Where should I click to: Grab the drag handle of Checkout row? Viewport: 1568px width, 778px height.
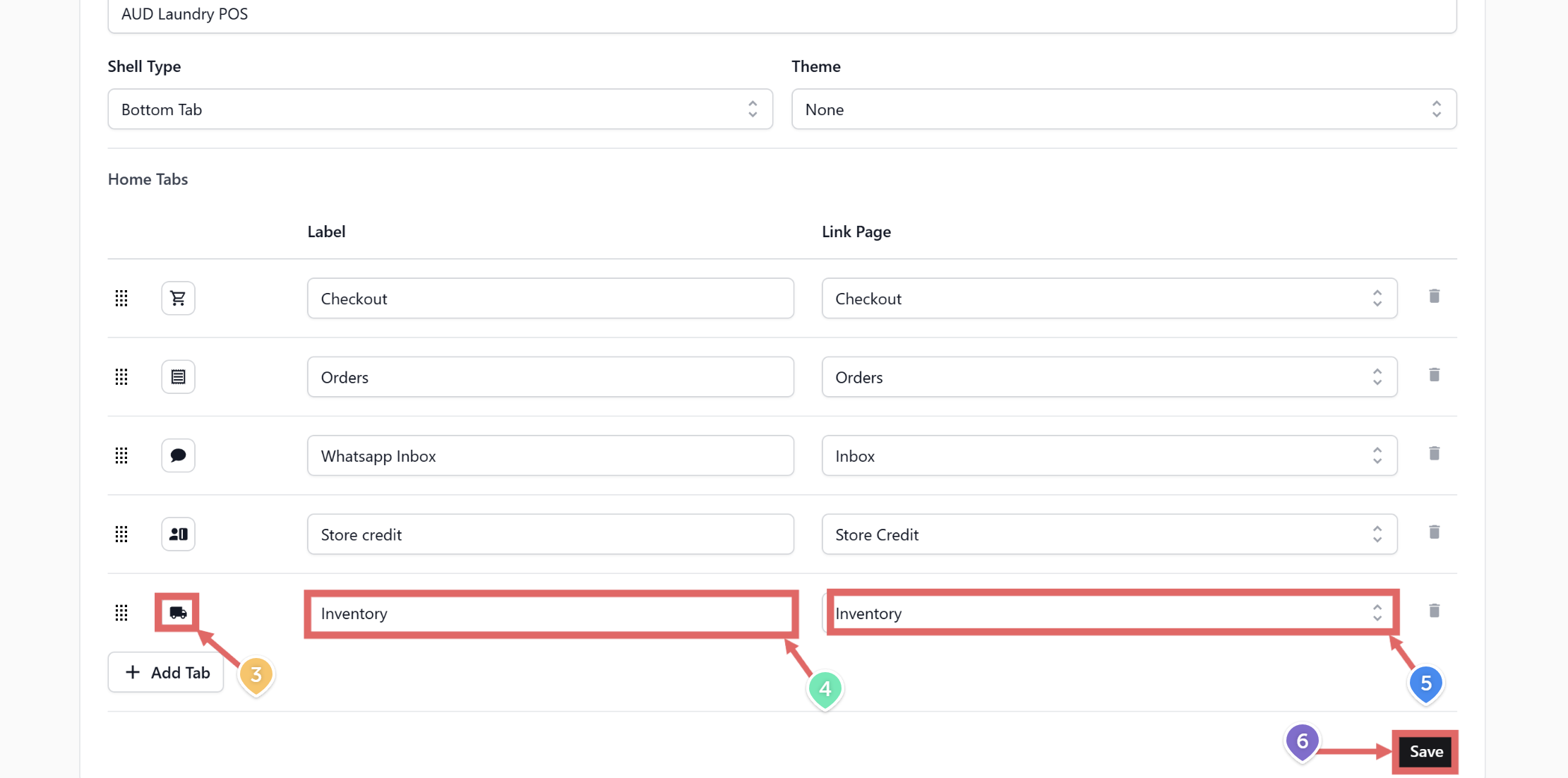pyautogui.click(x=121, y=299)
